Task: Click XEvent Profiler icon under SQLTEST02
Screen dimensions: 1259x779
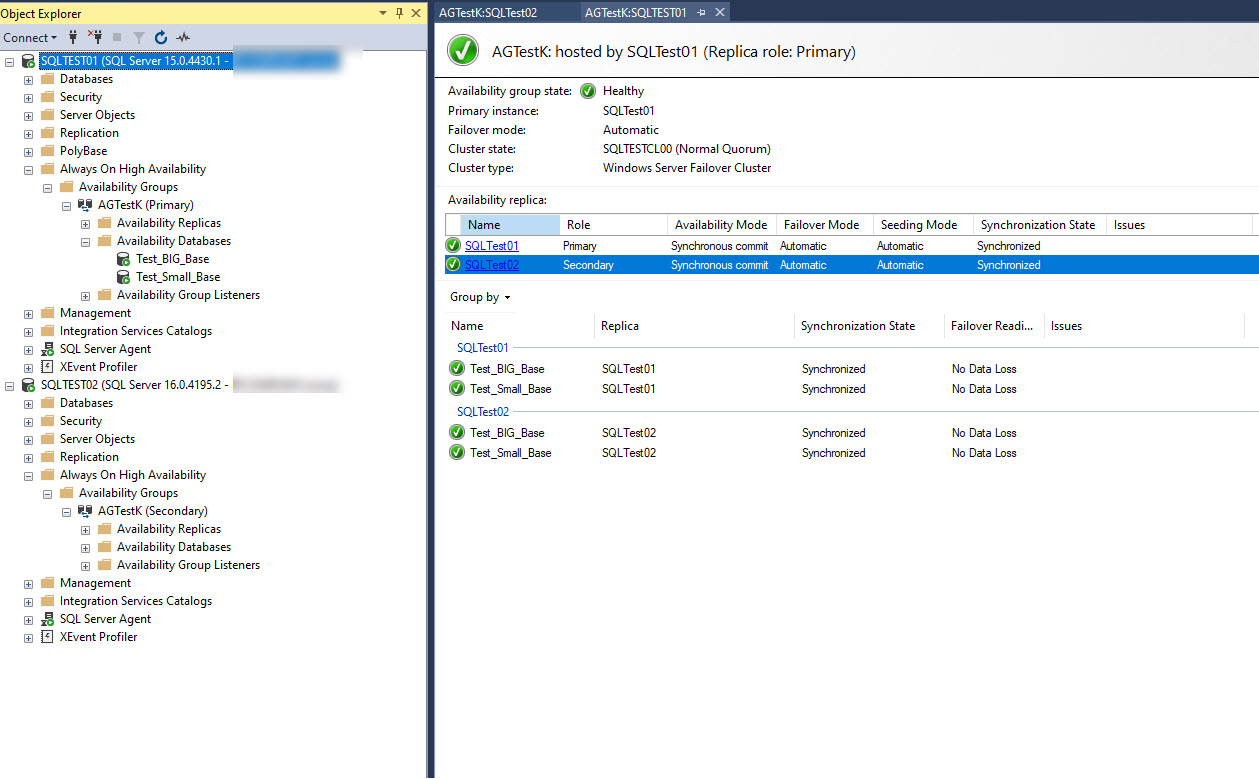Action: (48, 637)
